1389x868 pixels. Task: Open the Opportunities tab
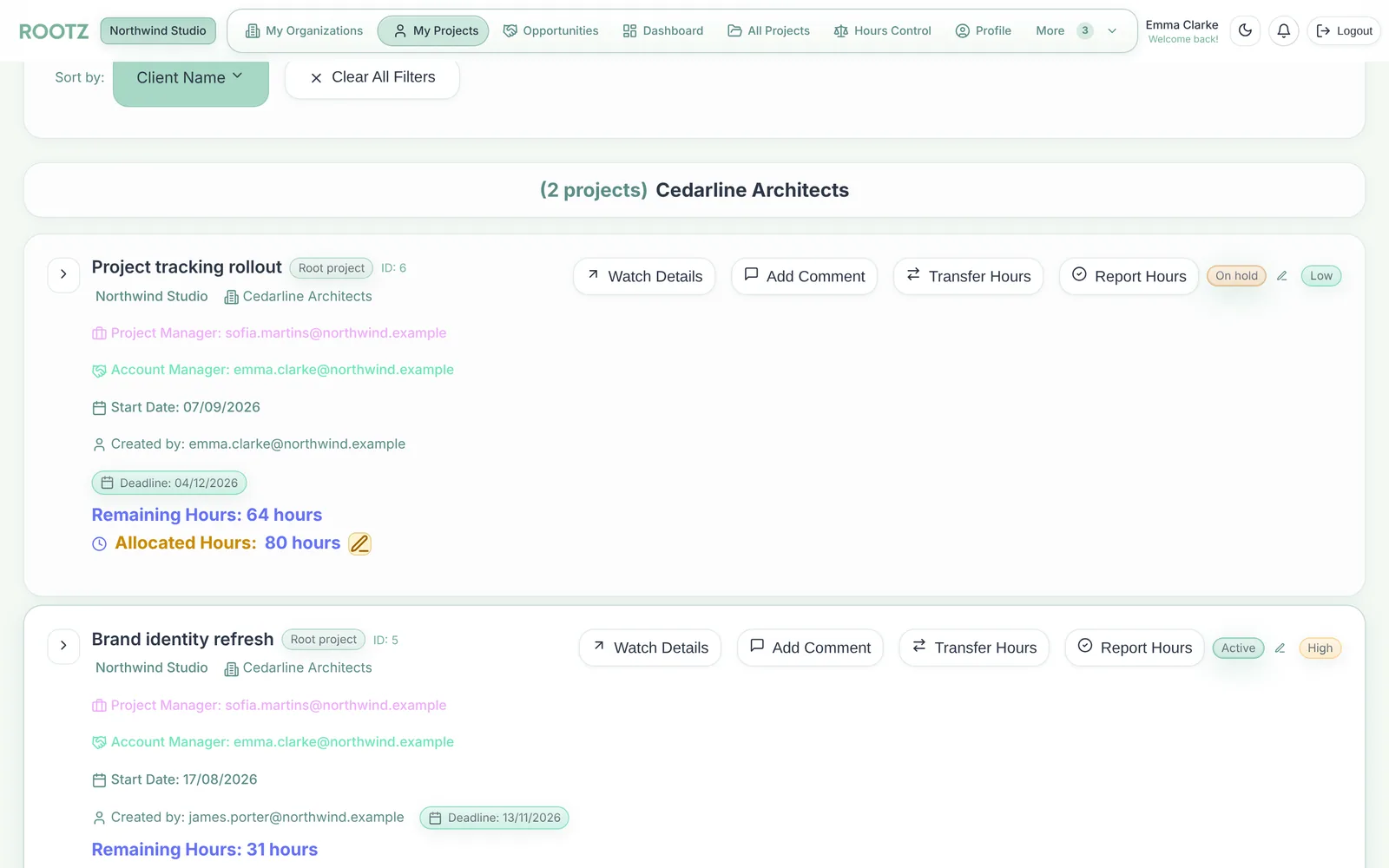(551, 30)
